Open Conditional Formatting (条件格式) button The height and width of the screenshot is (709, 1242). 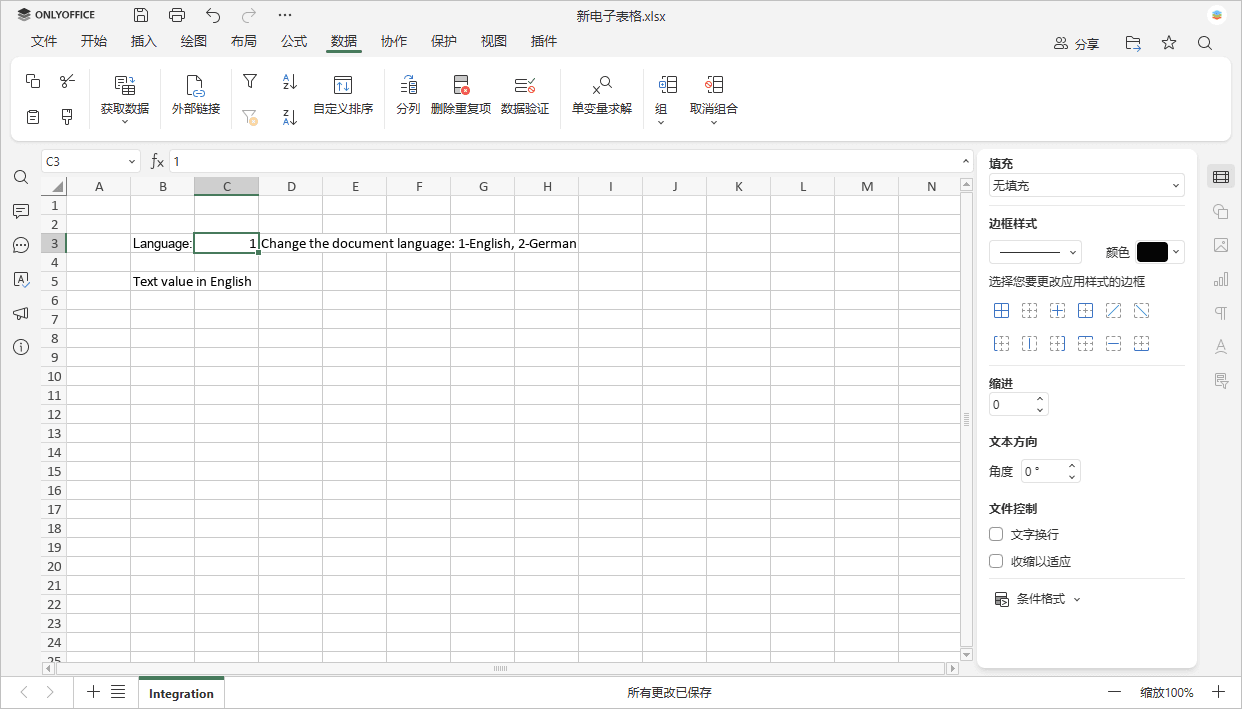pos(1038,599)
